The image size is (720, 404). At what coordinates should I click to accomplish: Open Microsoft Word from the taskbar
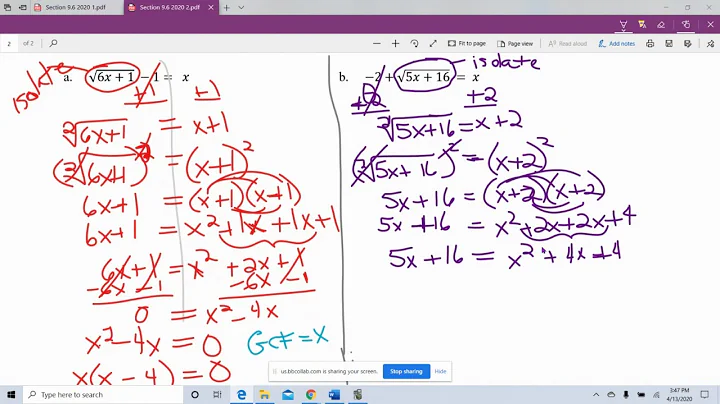coord(334,395)
